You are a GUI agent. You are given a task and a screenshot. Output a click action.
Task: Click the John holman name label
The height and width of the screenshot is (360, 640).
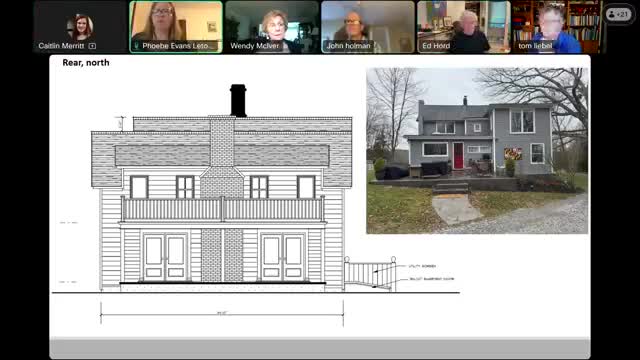[x=348, y=46]
